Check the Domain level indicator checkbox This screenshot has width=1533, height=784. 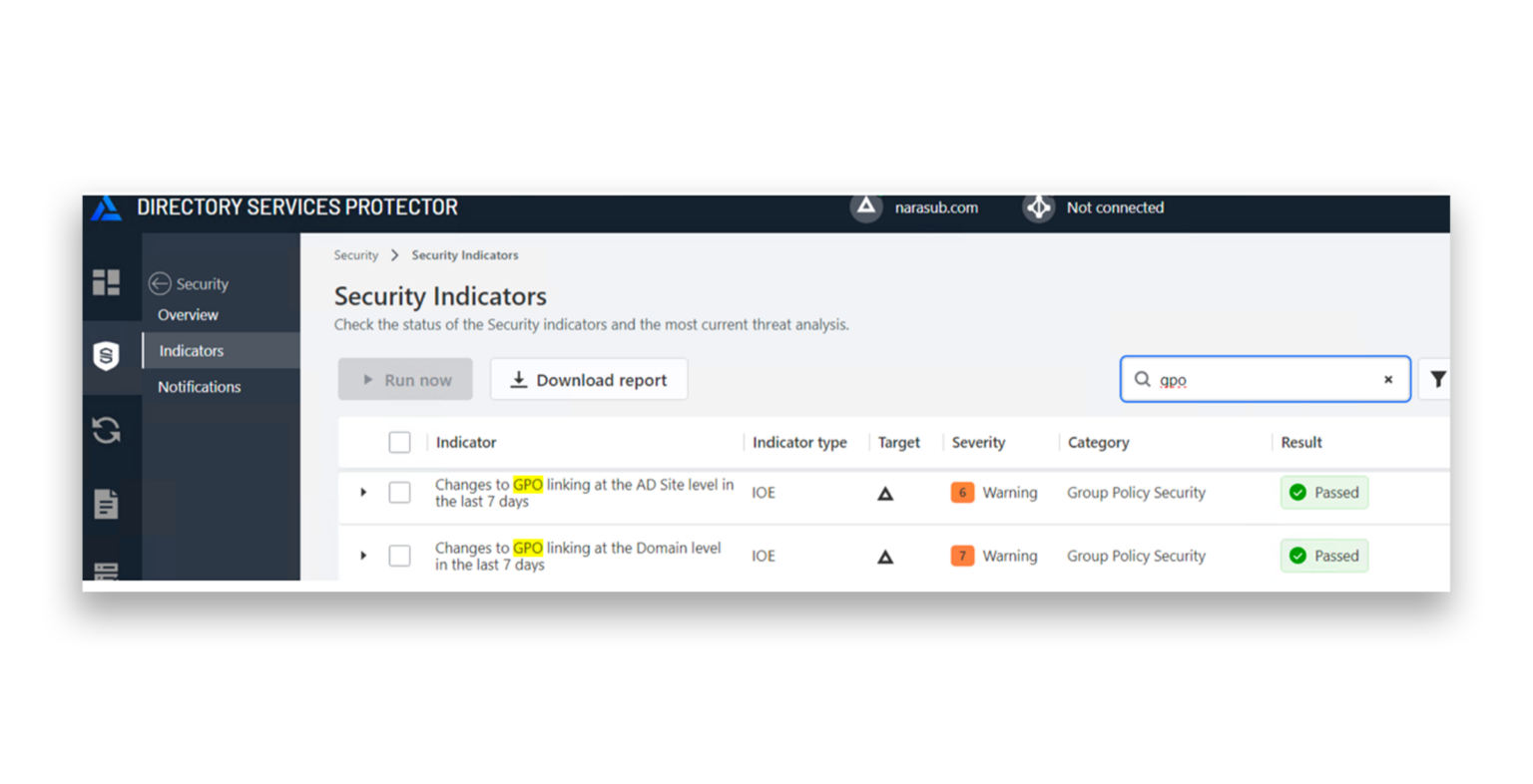tap(400, 556)
